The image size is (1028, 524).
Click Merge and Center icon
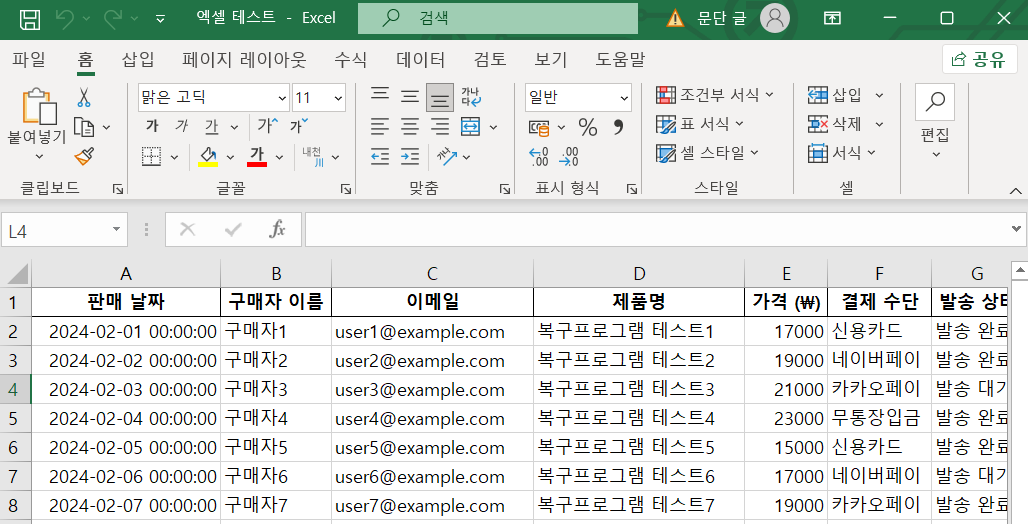[x=471, y=127]
